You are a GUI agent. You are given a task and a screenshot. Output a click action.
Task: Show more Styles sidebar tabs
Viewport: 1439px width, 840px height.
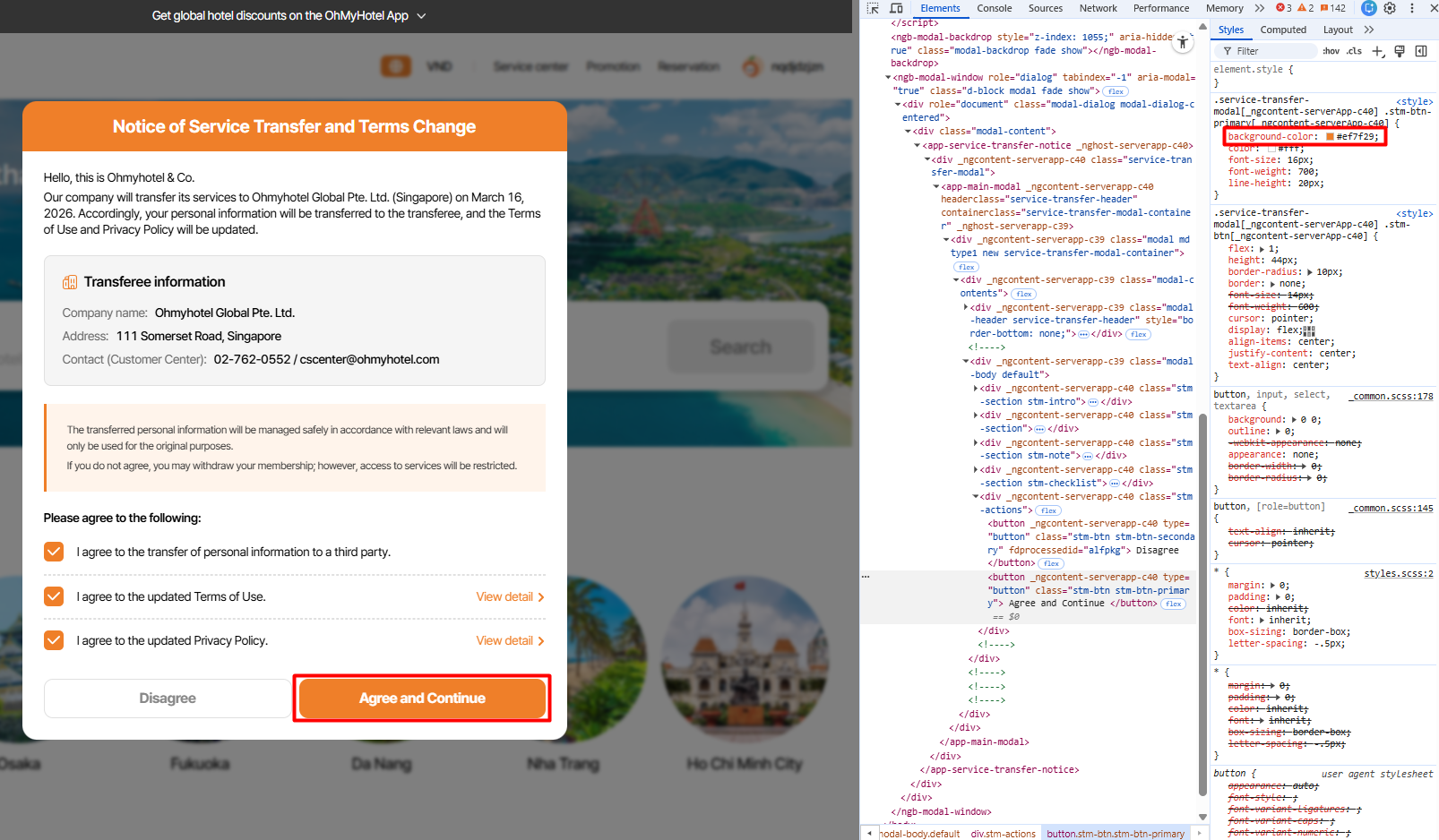point(1368,30)
